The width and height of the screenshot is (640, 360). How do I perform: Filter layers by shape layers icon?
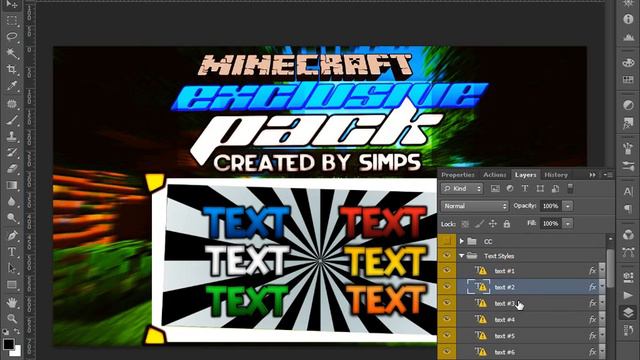pyautogui.click(x=540, y=189)
